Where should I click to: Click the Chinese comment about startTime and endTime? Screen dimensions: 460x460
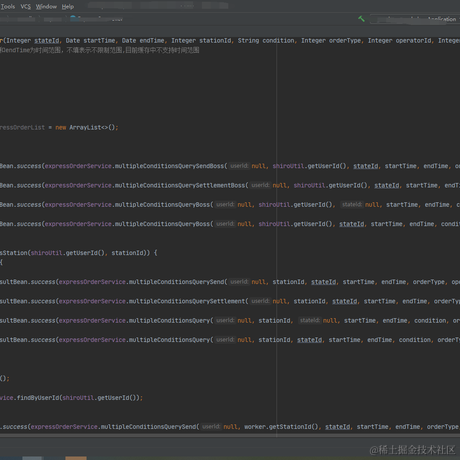tap(99, 50)
